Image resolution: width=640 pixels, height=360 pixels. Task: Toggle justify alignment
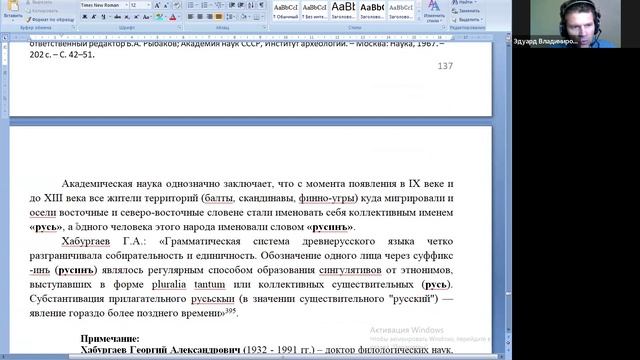point(219,17)
